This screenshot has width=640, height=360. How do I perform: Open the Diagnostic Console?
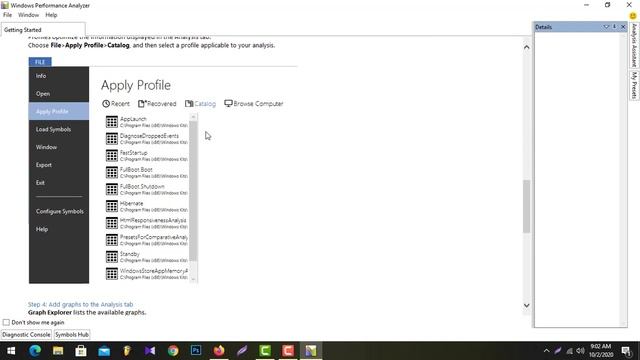click(26, 334)
